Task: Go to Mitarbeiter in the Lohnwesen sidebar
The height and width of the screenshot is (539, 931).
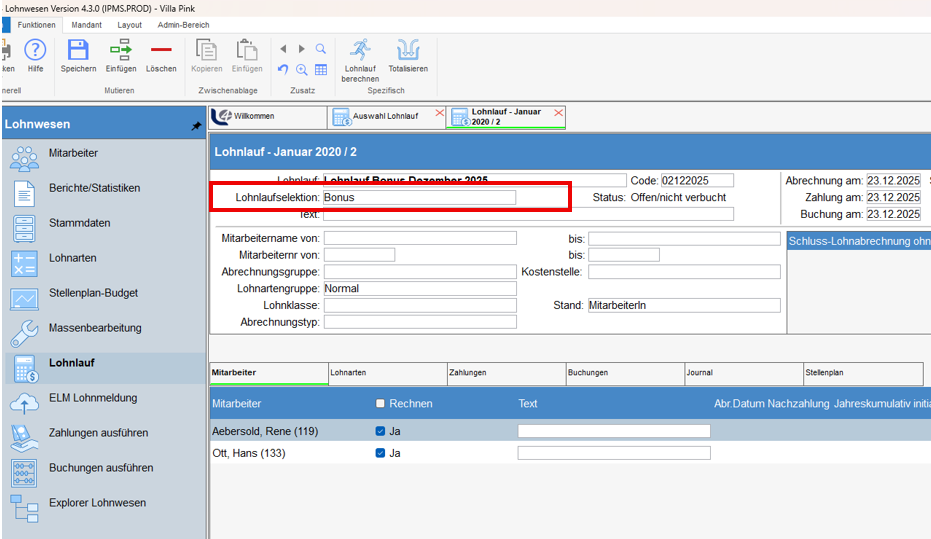Action: tap(73, 153)
